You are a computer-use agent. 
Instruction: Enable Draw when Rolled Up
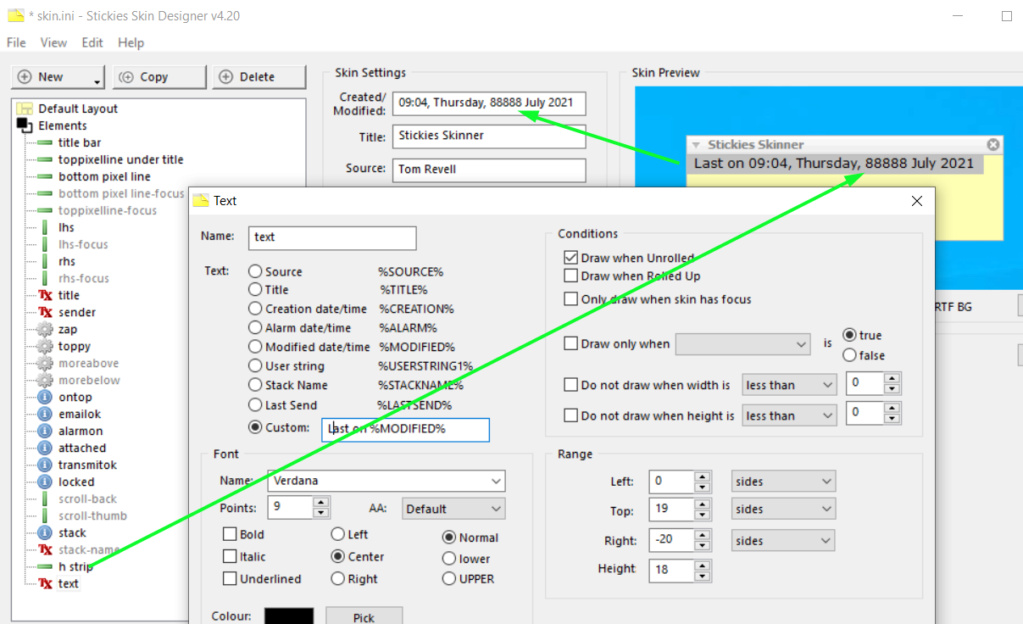pos(571,275)
